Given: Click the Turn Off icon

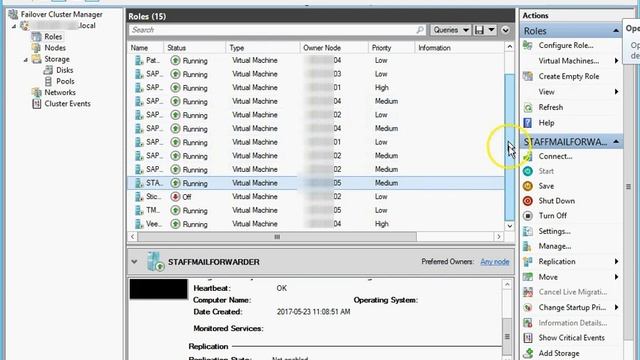Looking at the screenshot, I should pyautogui.click(x=528, y=216).
